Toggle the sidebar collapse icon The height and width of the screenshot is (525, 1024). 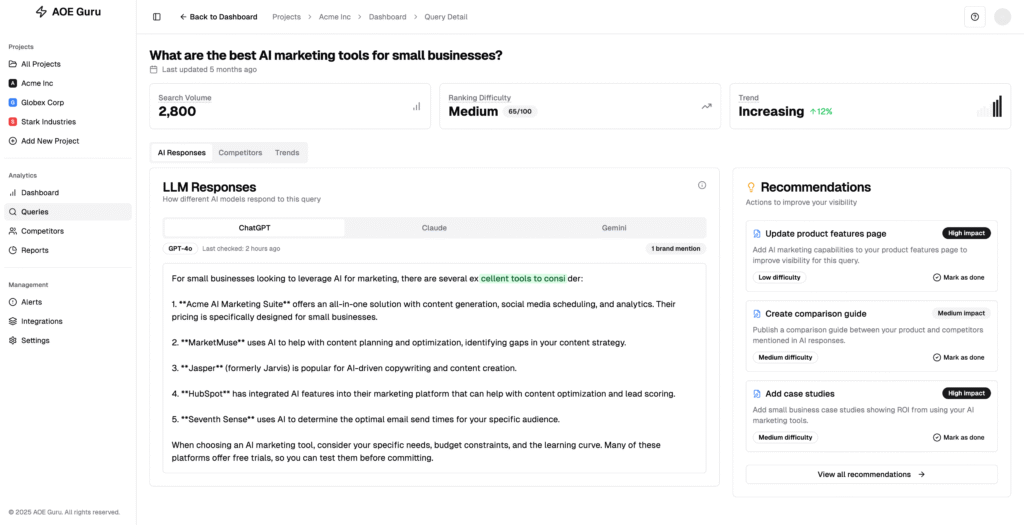[157, 17]
